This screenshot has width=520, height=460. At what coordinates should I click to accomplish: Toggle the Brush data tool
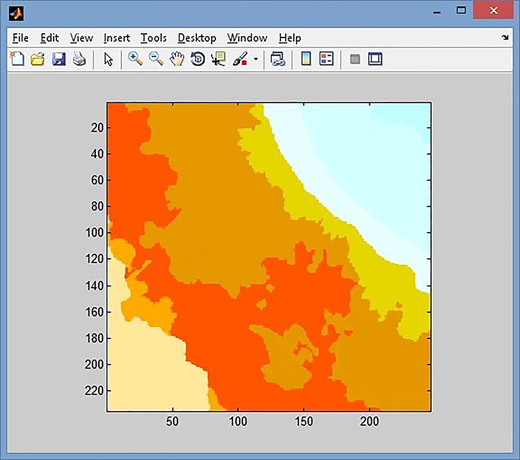pos(240,59)
